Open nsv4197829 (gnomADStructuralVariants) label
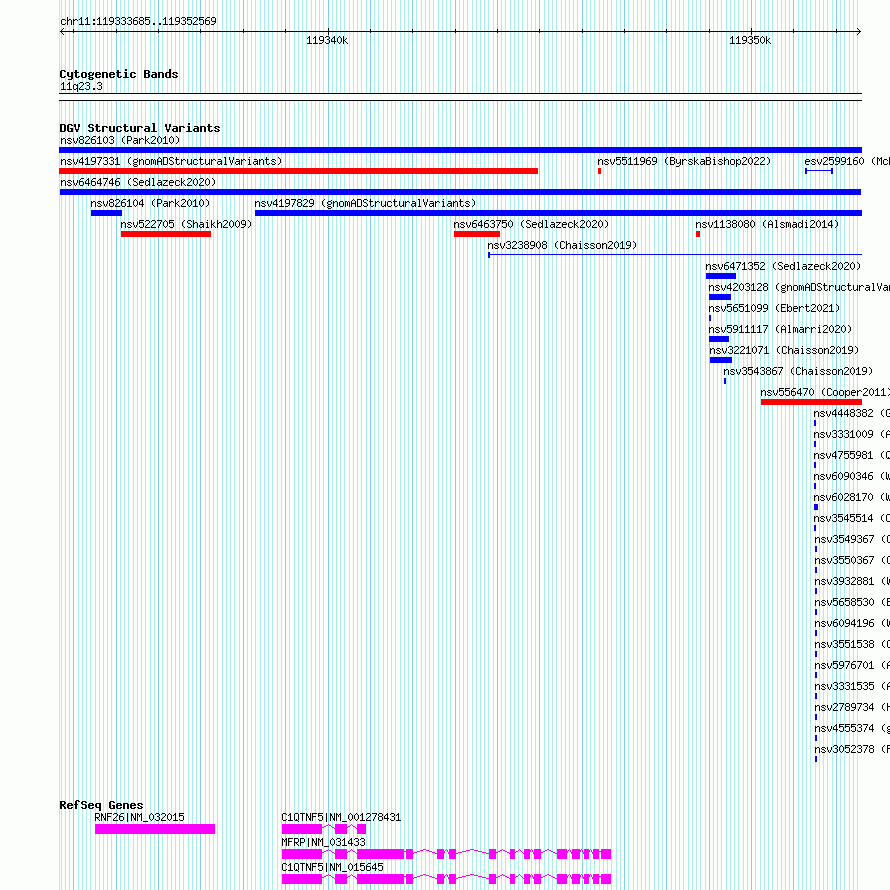This screenshot has height=890, width=890. point(365,203)
